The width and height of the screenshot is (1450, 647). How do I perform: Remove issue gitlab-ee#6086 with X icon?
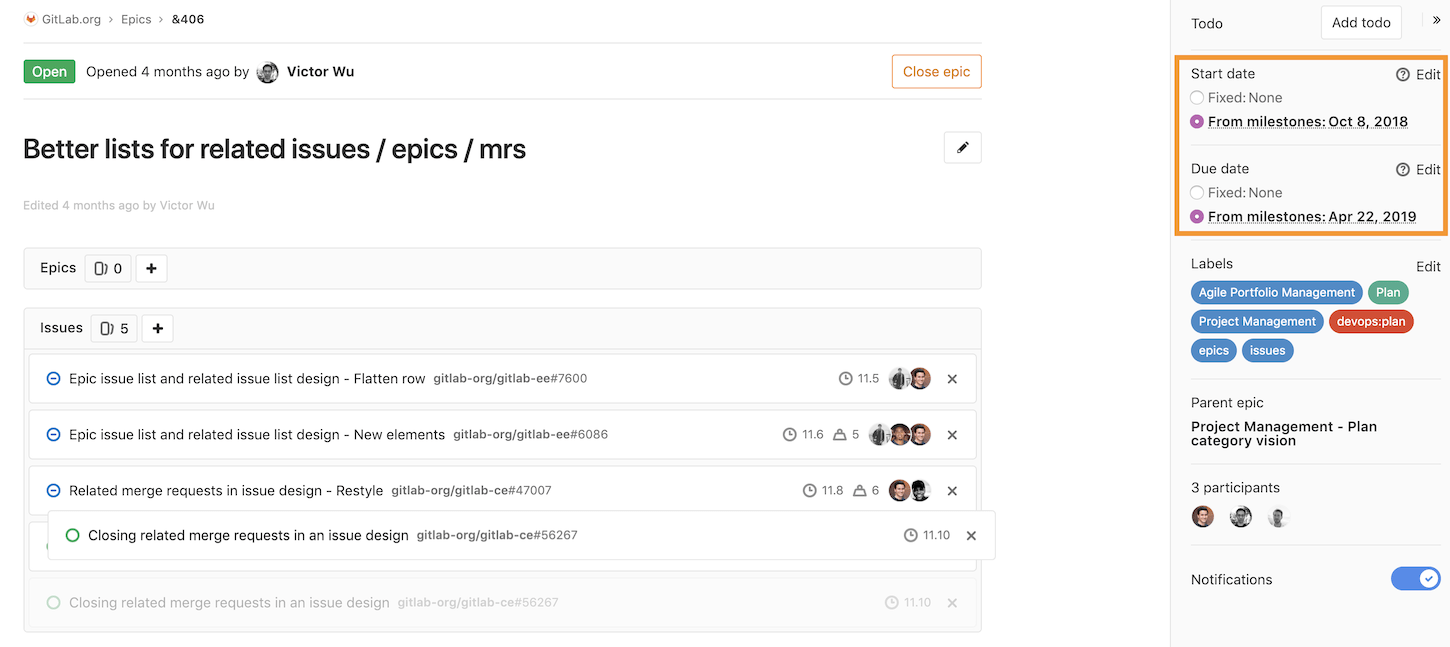coord(952,435)
